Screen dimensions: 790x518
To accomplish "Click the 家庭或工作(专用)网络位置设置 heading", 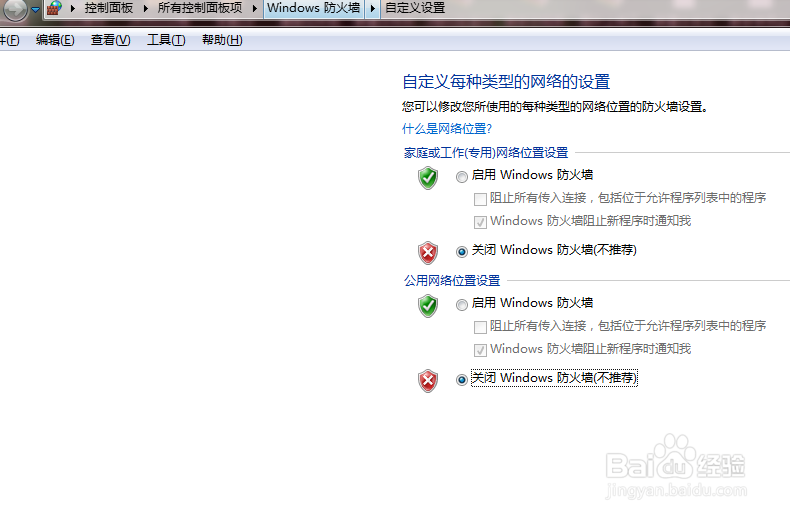I will tap(486, 153).
